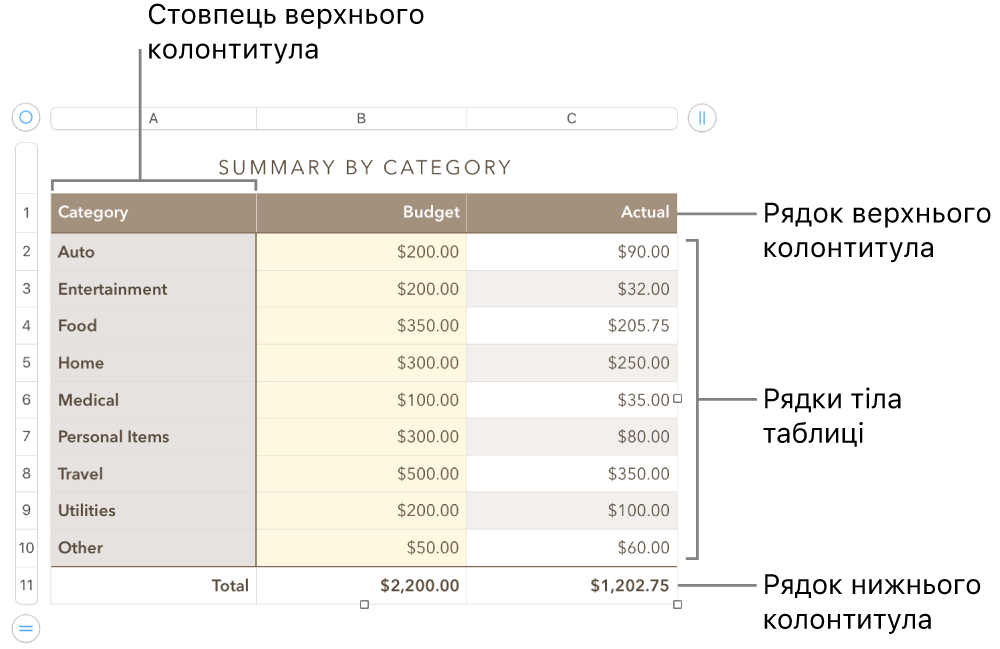Select column header A
The image size is (1000, 649).
tap(153, 117)
